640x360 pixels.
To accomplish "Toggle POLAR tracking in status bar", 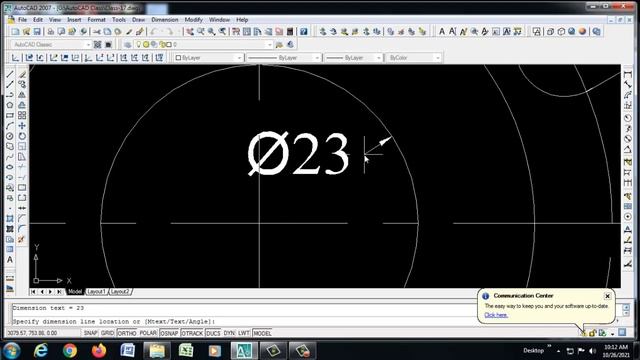I will pos(148,333).
